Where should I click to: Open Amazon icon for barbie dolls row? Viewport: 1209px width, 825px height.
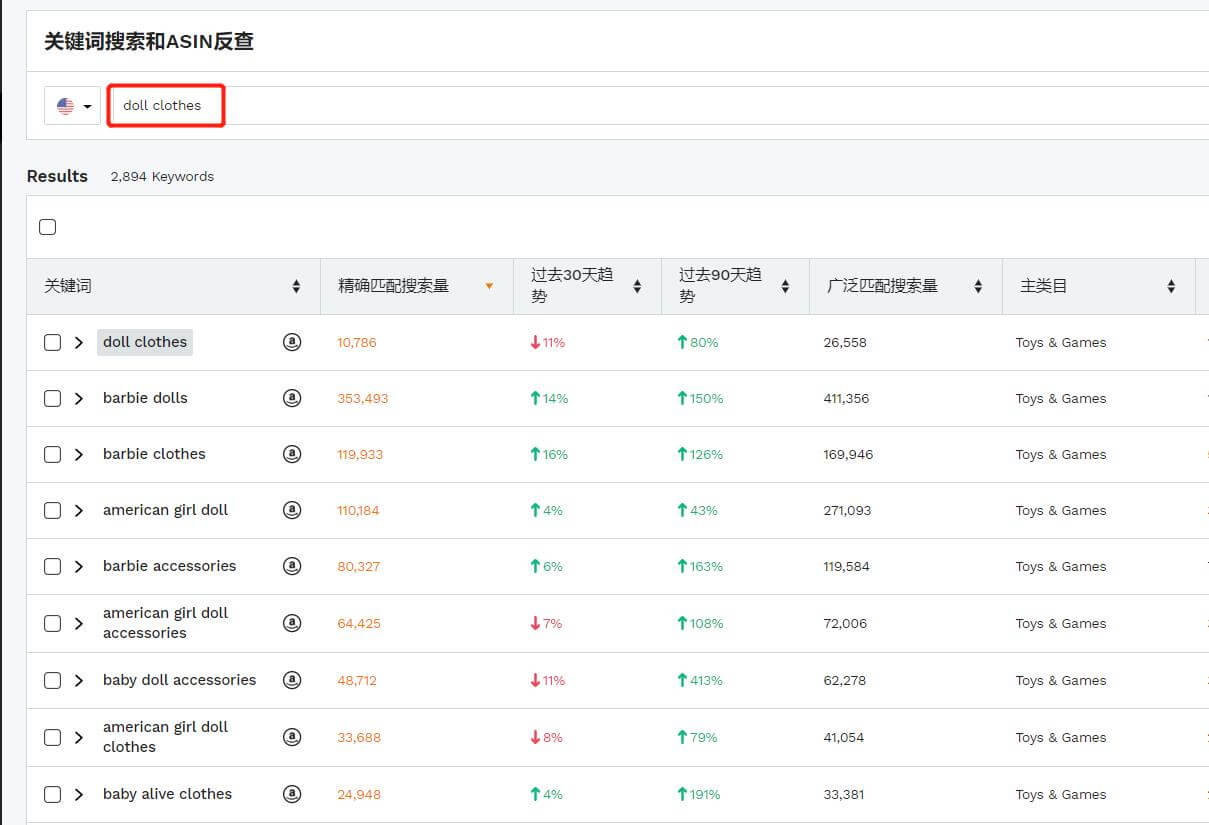click(292, 398)
